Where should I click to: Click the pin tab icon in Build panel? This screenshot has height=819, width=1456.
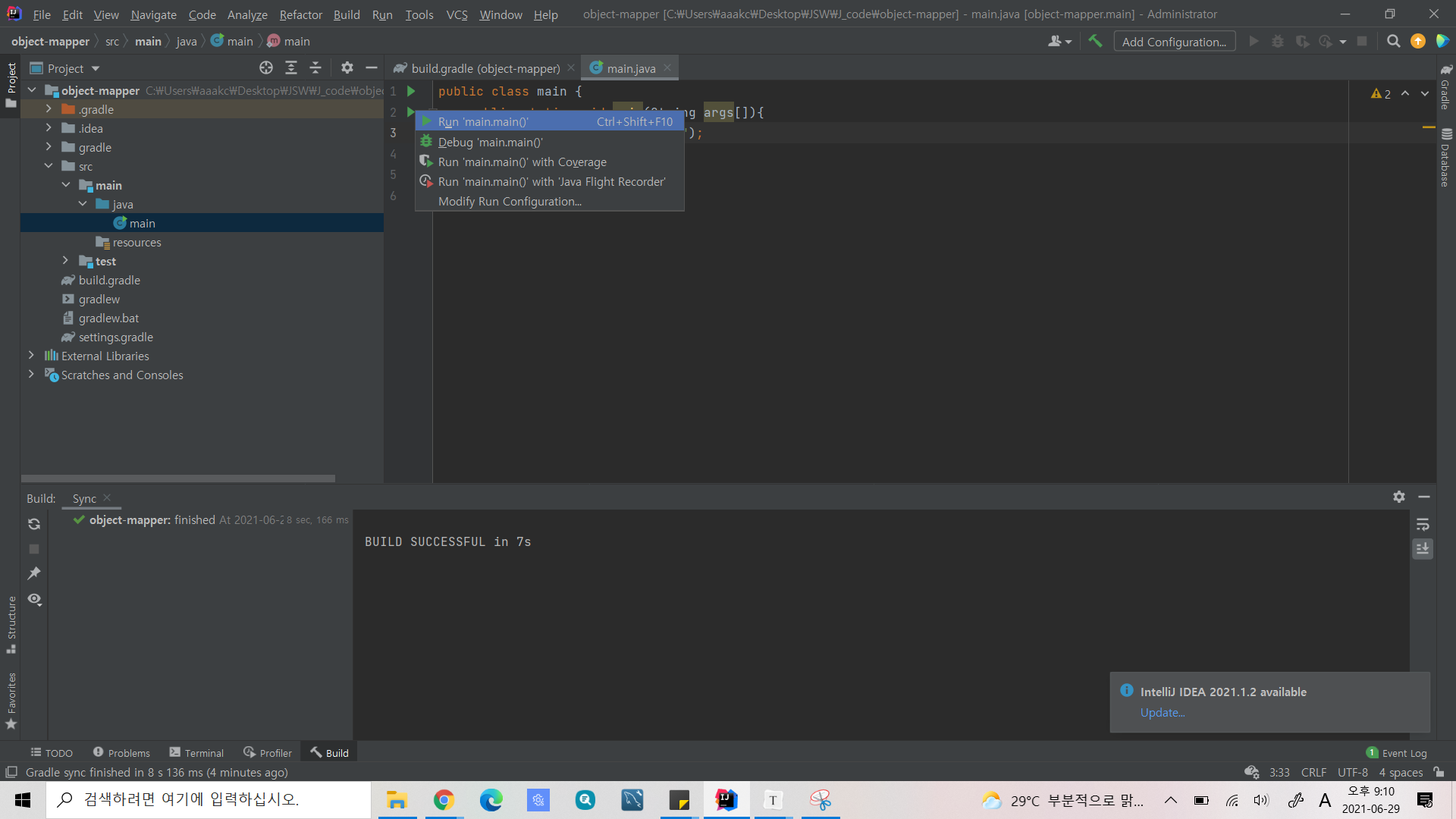pyautogui.click(x=34, y=573)
